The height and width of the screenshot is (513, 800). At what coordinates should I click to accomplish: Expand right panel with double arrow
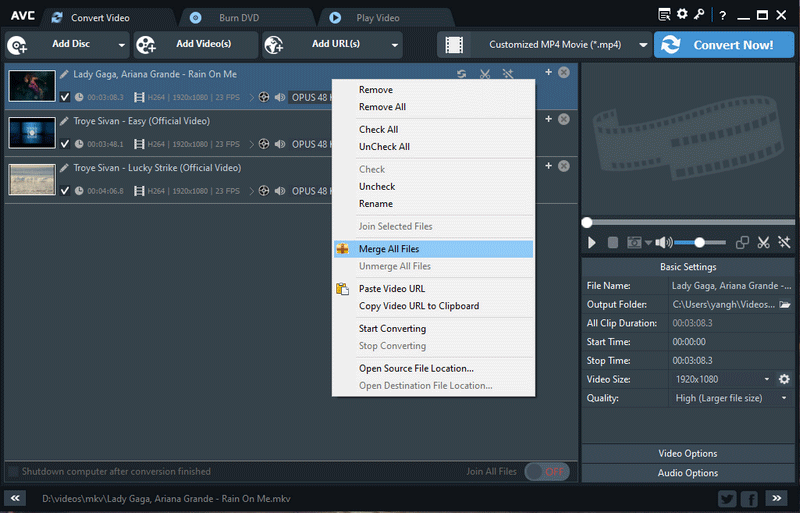point(777,498)
